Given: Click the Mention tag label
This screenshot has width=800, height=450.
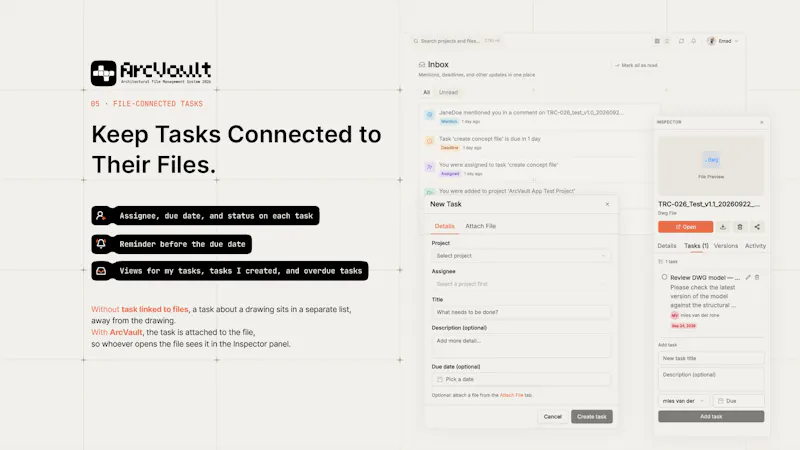Looking at the screenshot, I should click(449, 121).
